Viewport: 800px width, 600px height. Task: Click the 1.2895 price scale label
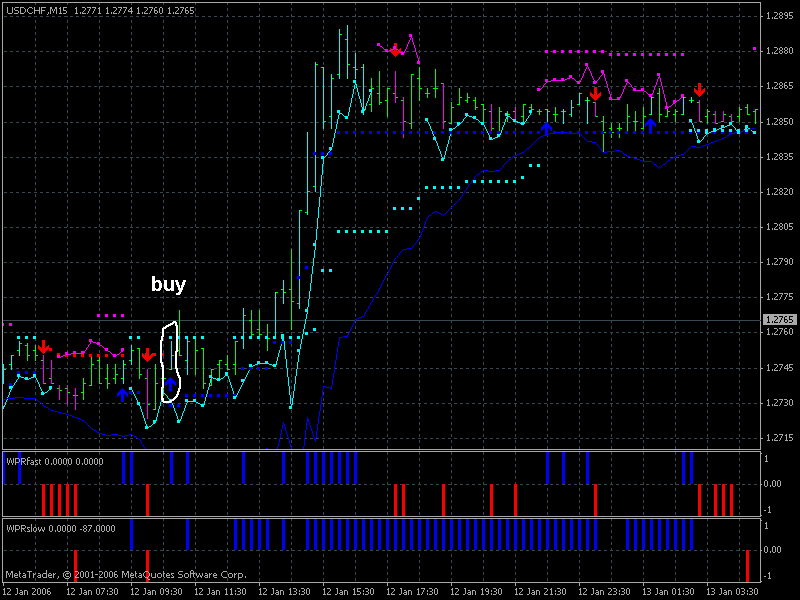pyautogui.click(x=780, y=16)
